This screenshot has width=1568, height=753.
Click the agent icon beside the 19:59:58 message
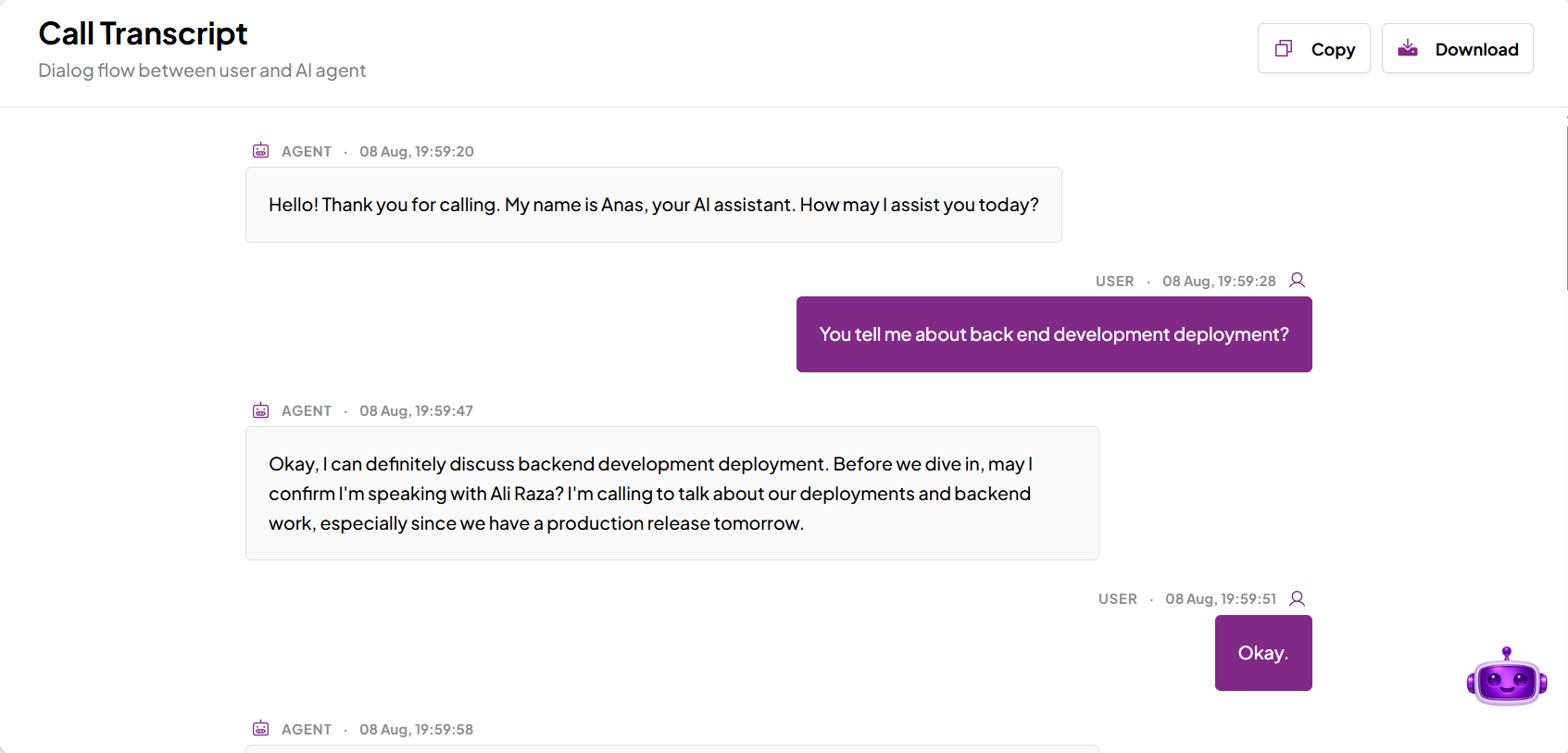click(x=261, y=728)
